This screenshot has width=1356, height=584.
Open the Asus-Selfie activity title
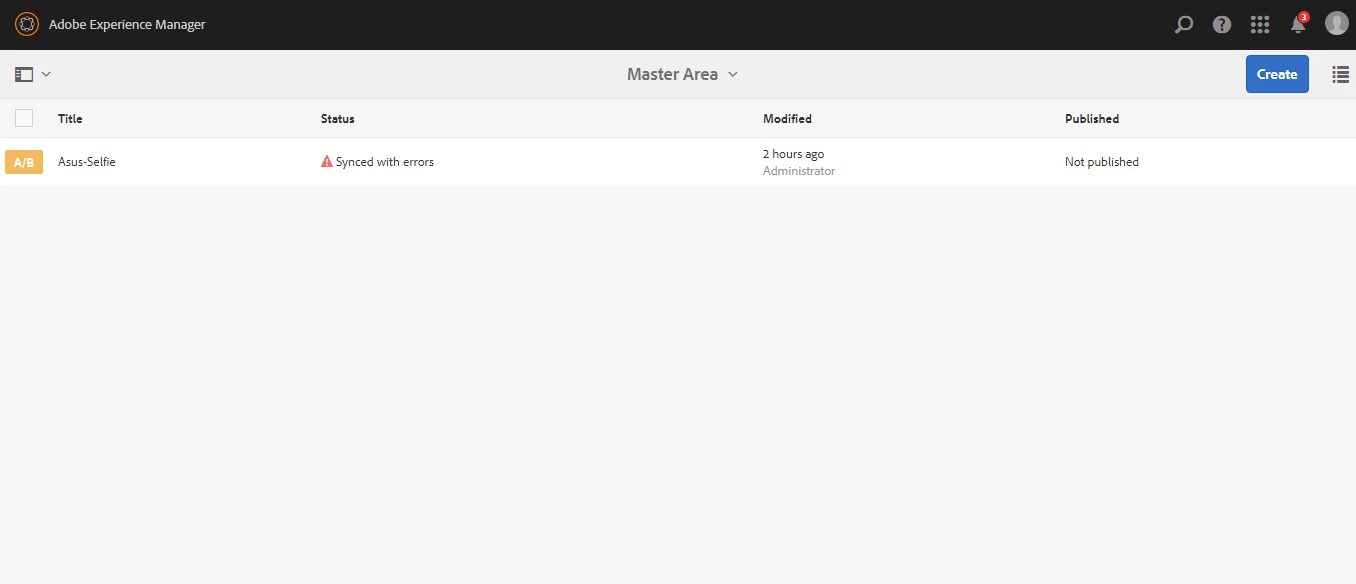(x=87, y=161)
